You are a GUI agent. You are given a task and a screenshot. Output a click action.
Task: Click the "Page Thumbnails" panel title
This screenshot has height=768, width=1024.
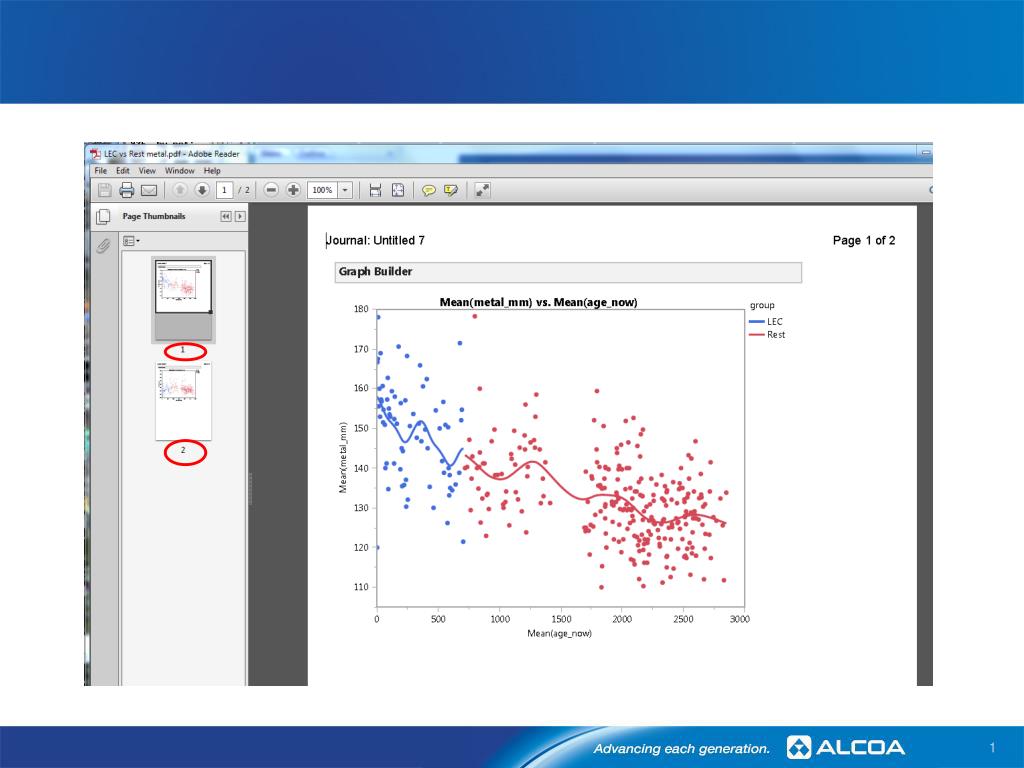154,216
